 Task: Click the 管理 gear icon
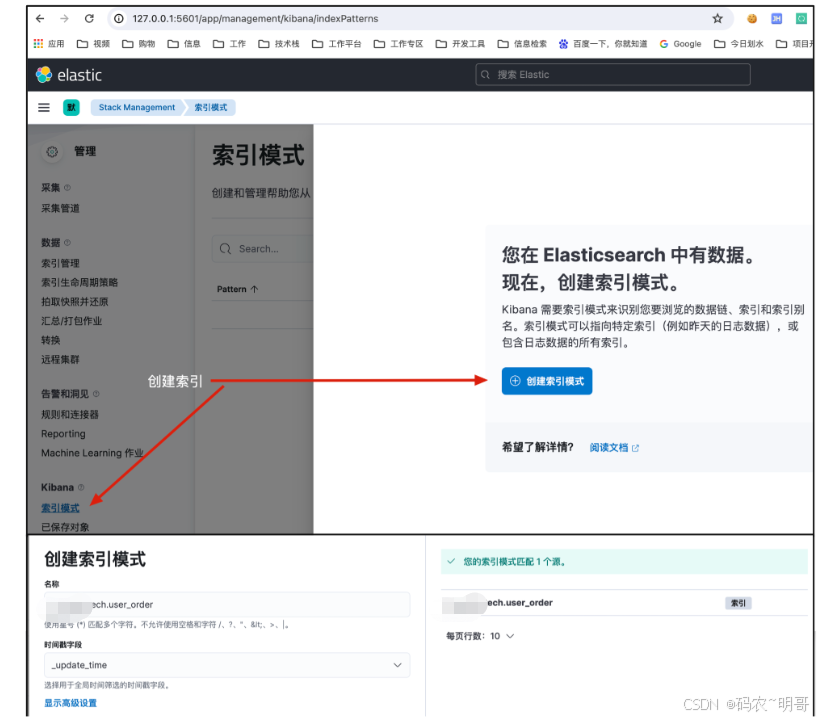point(52,152)
